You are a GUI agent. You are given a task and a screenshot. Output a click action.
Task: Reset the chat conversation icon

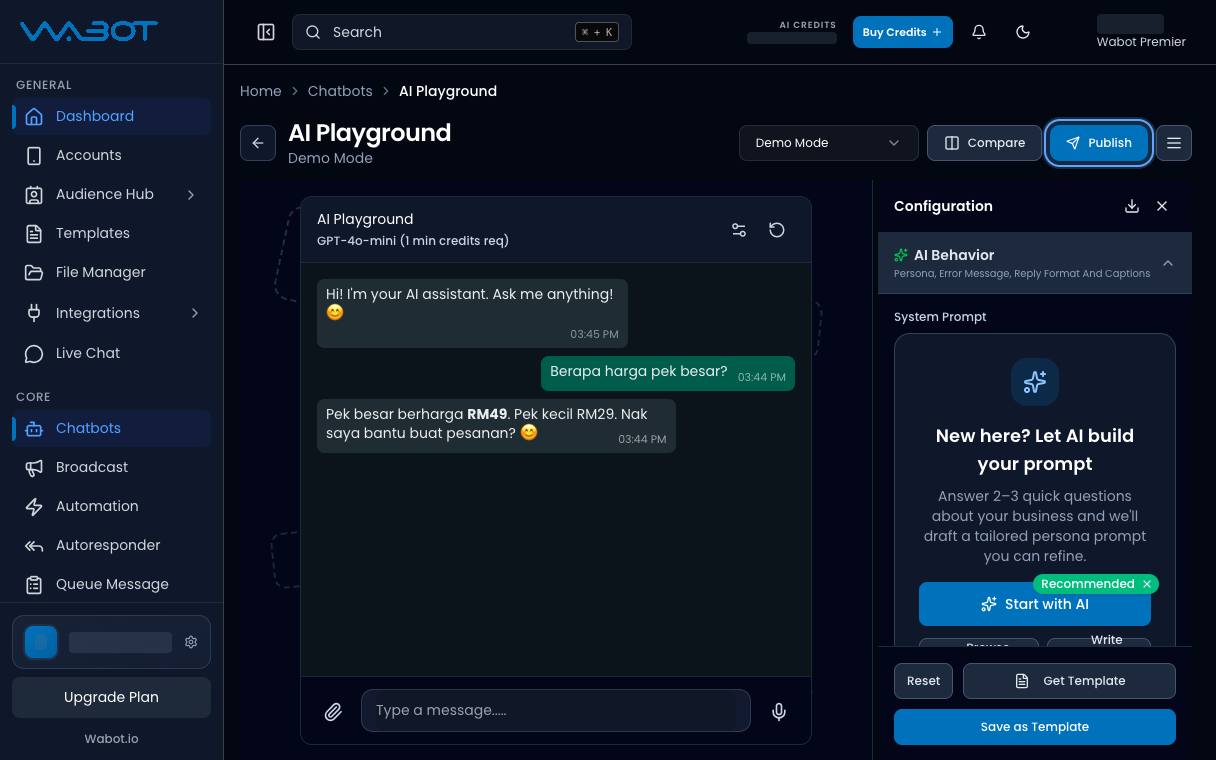777,230
